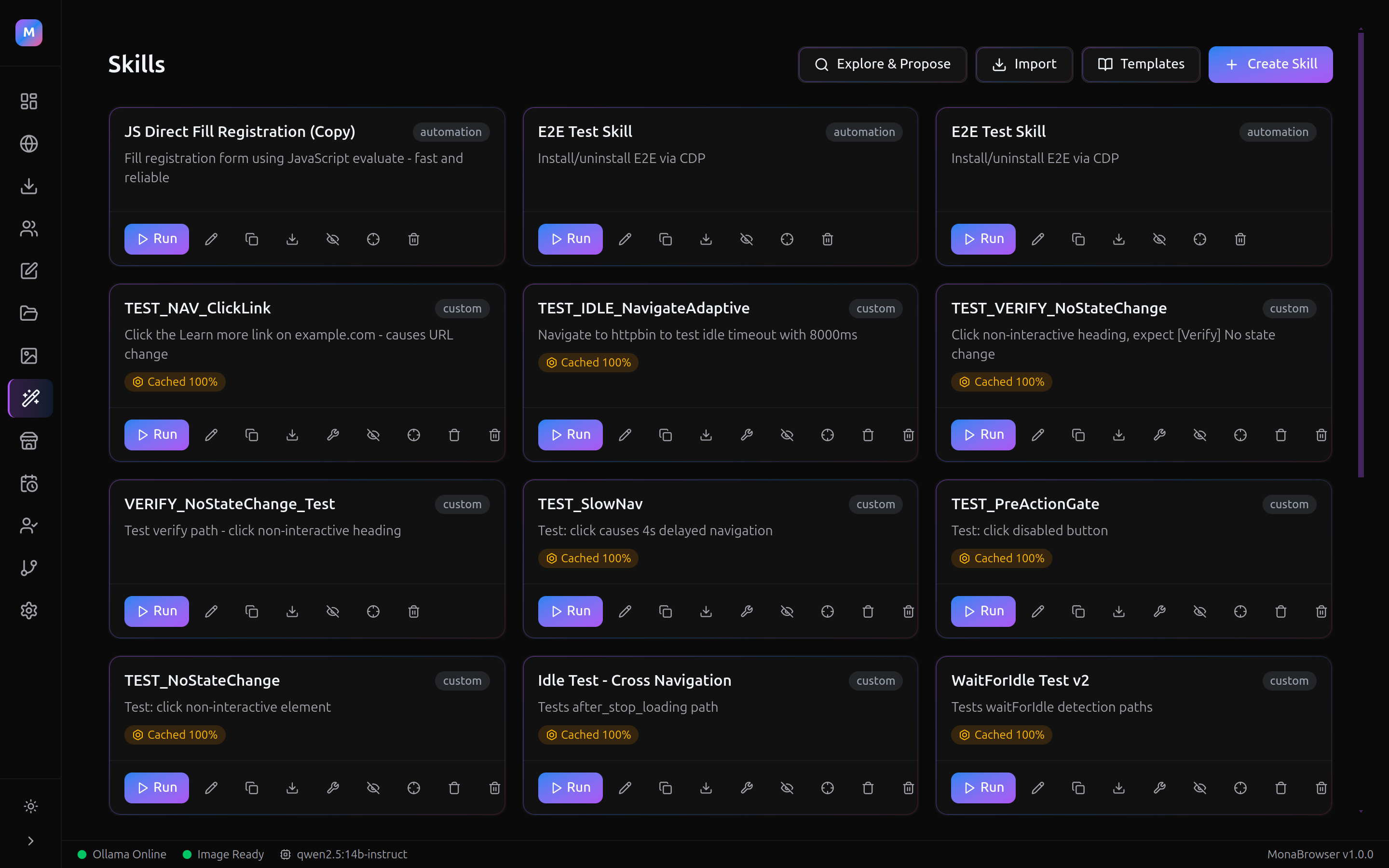
Task: Open wrench settings on TEST_IDLE_NavigateAdaptive
Action: click(x=746, y=435)
